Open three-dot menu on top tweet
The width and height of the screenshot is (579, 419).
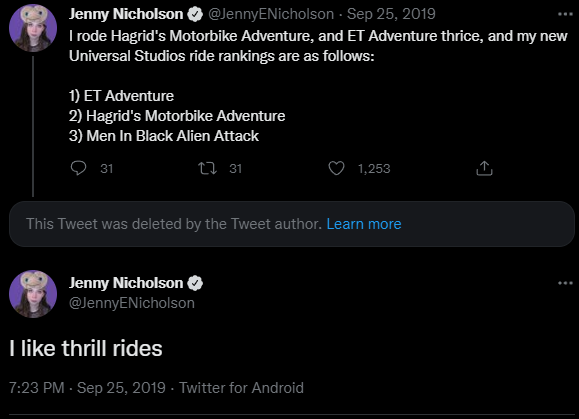565,14
